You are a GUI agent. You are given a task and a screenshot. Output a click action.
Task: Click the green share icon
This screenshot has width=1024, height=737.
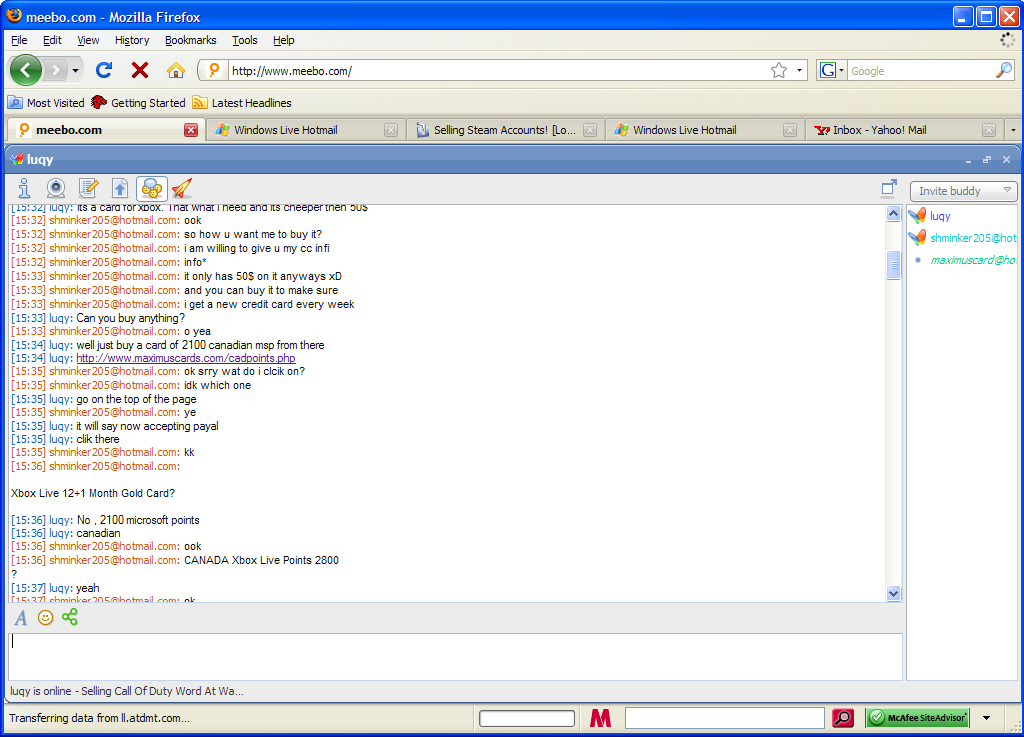pyautogui.click(x=70, y=617)
